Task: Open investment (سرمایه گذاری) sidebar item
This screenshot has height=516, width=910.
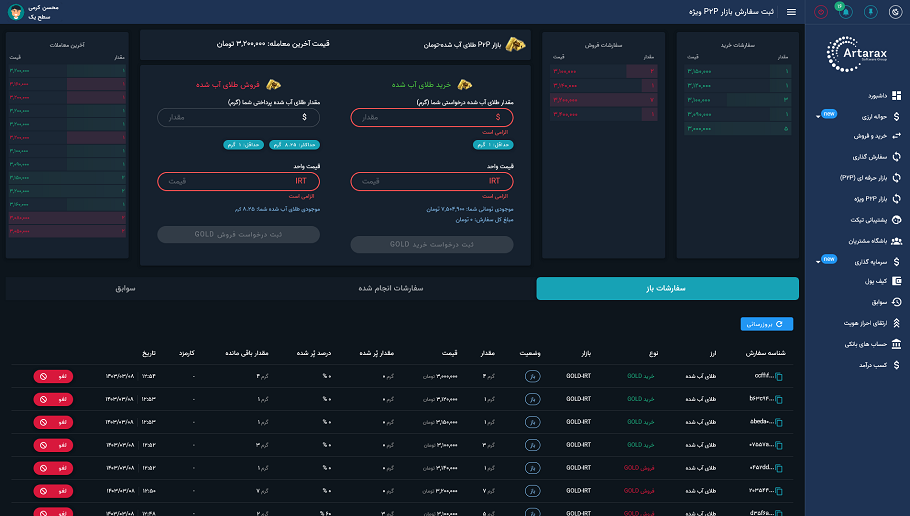Action: (878, 262)
